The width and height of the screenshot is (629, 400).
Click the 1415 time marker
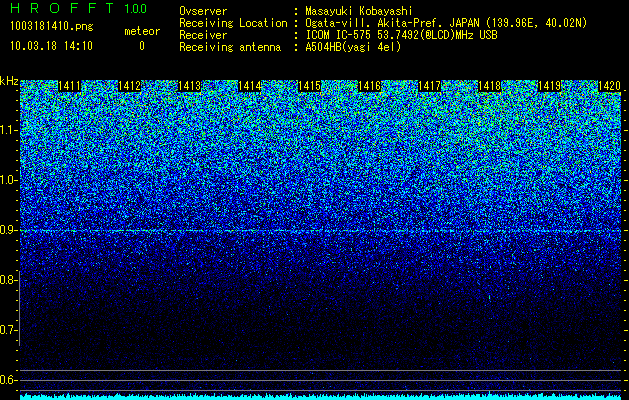[310, 86]
